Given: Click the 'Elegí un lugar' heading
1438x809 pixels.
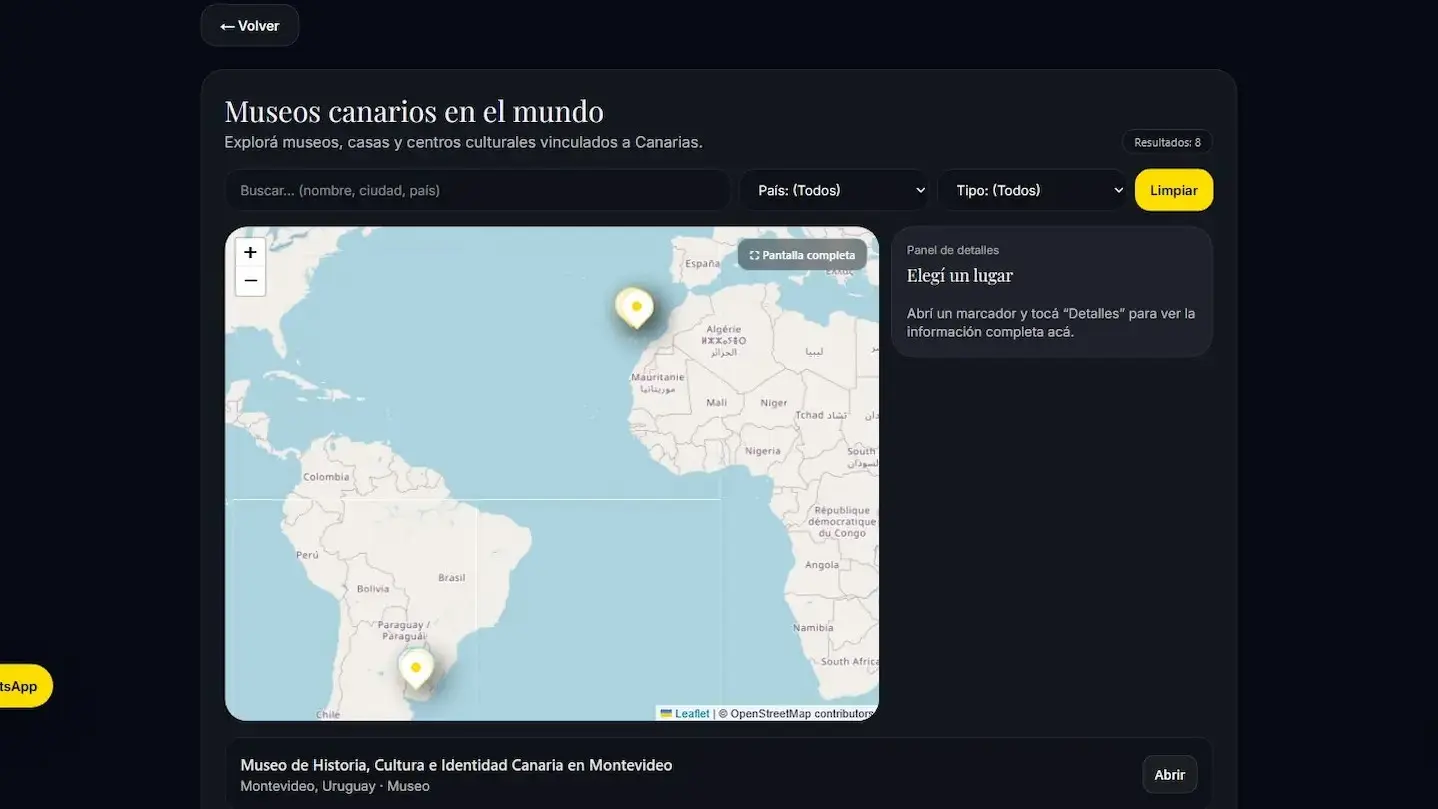Looking at the screenshot, I should pos(960,275).
